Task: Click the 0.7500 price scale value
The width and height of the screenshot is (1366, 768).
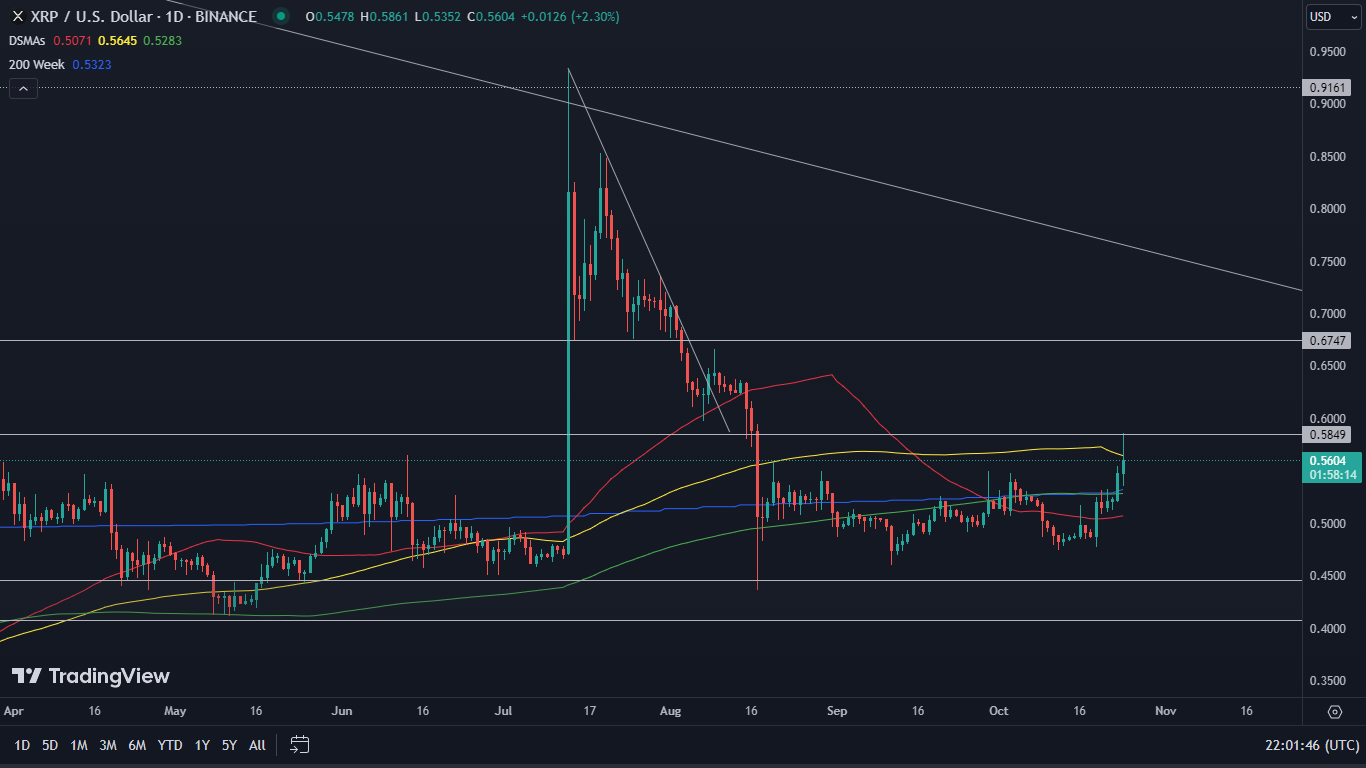Action: click(x=1328, y=261)
